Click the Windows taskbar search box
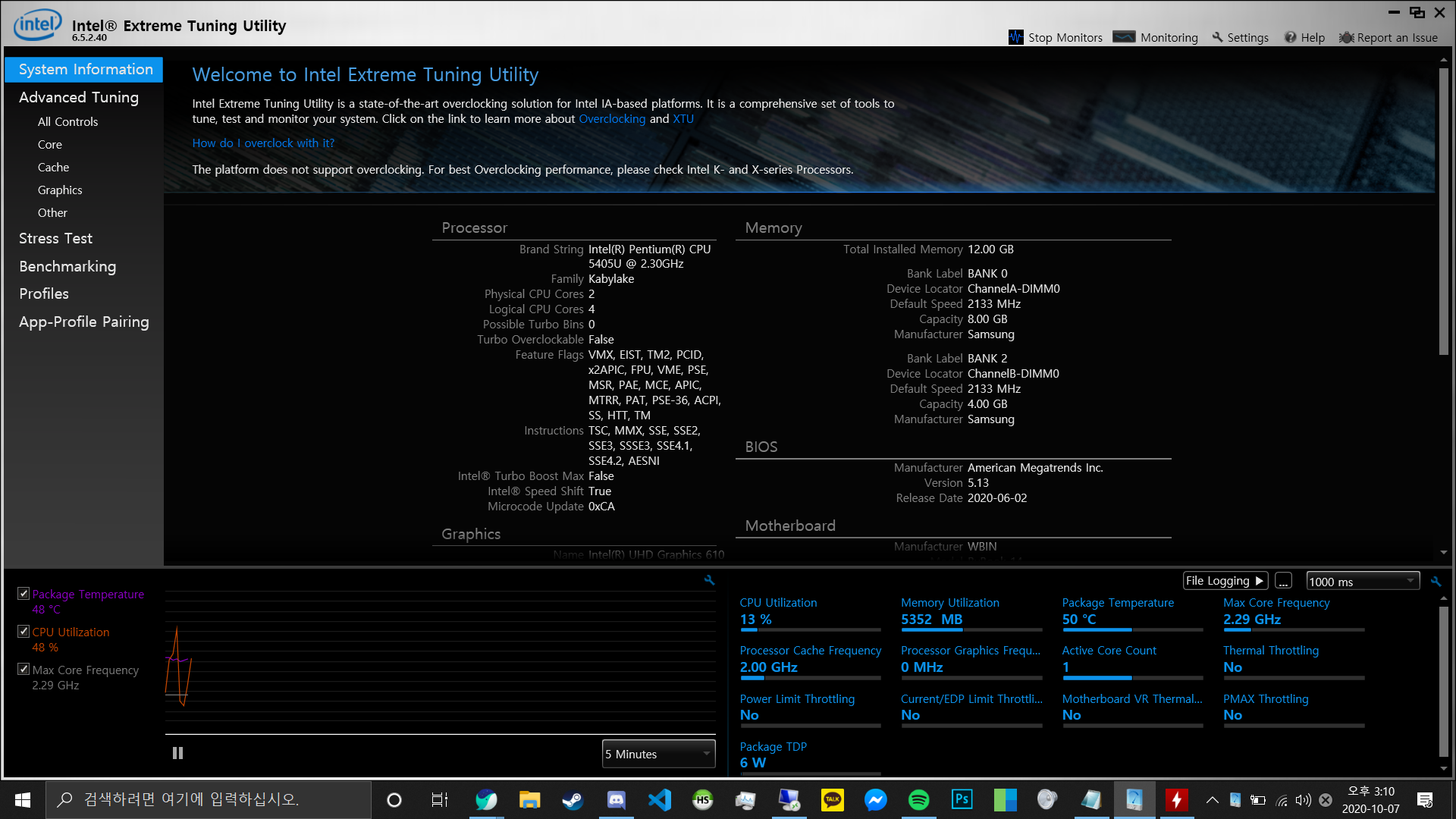Viewport: 1456px width, 819px height. (x=209, y=800)
